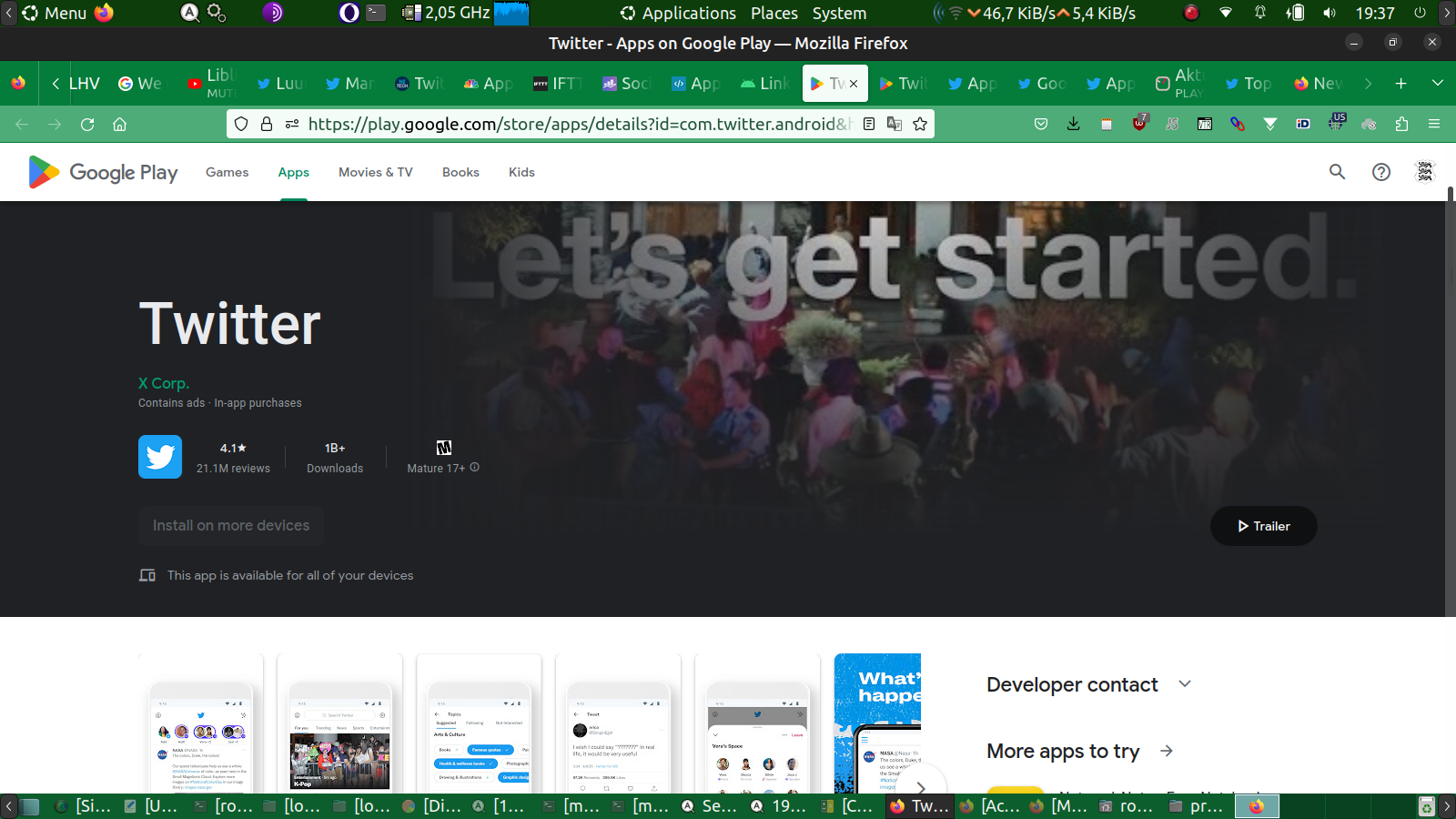Image resolution: width=1456 pixels, height=819 pixels.
Task: Show Mature 17+ rating info
Action: coord(474,468)
